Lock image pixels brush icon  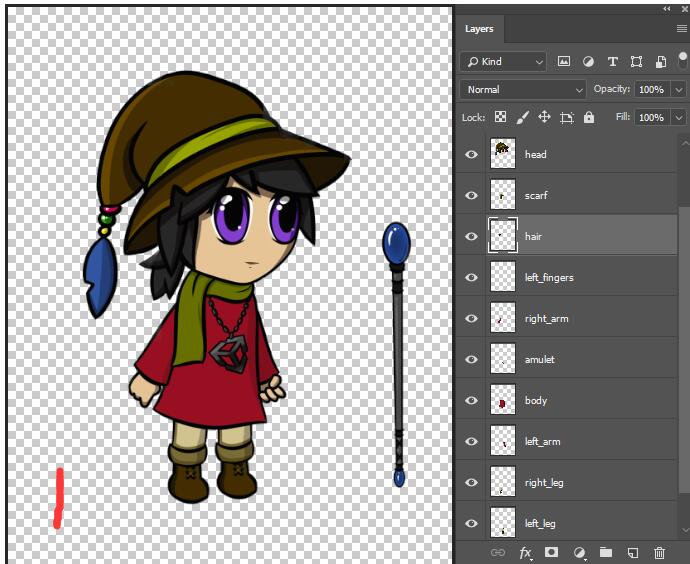522,117
